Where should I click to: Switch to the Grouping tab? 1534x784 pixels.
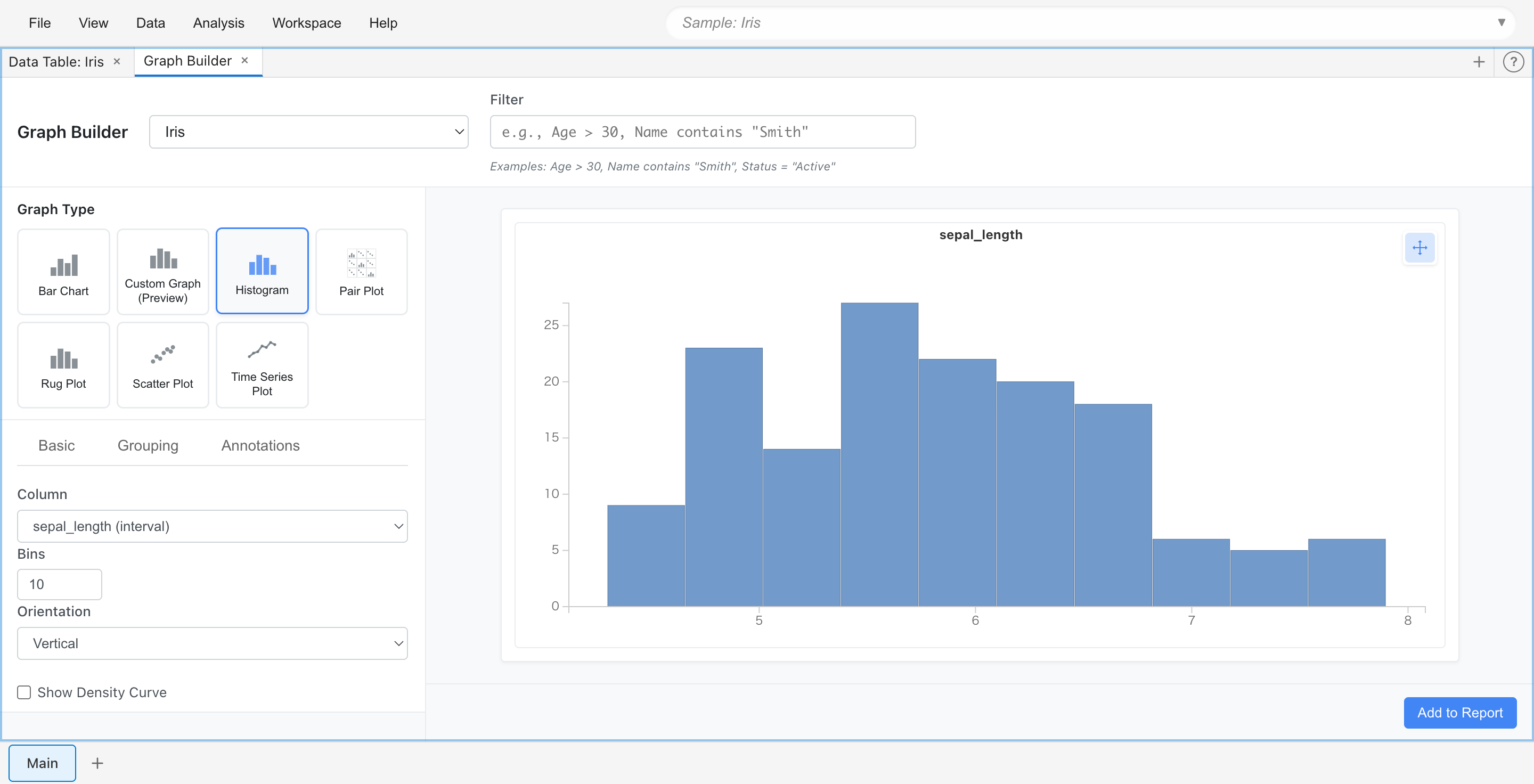pyautogui.click(x=148, y=445)
